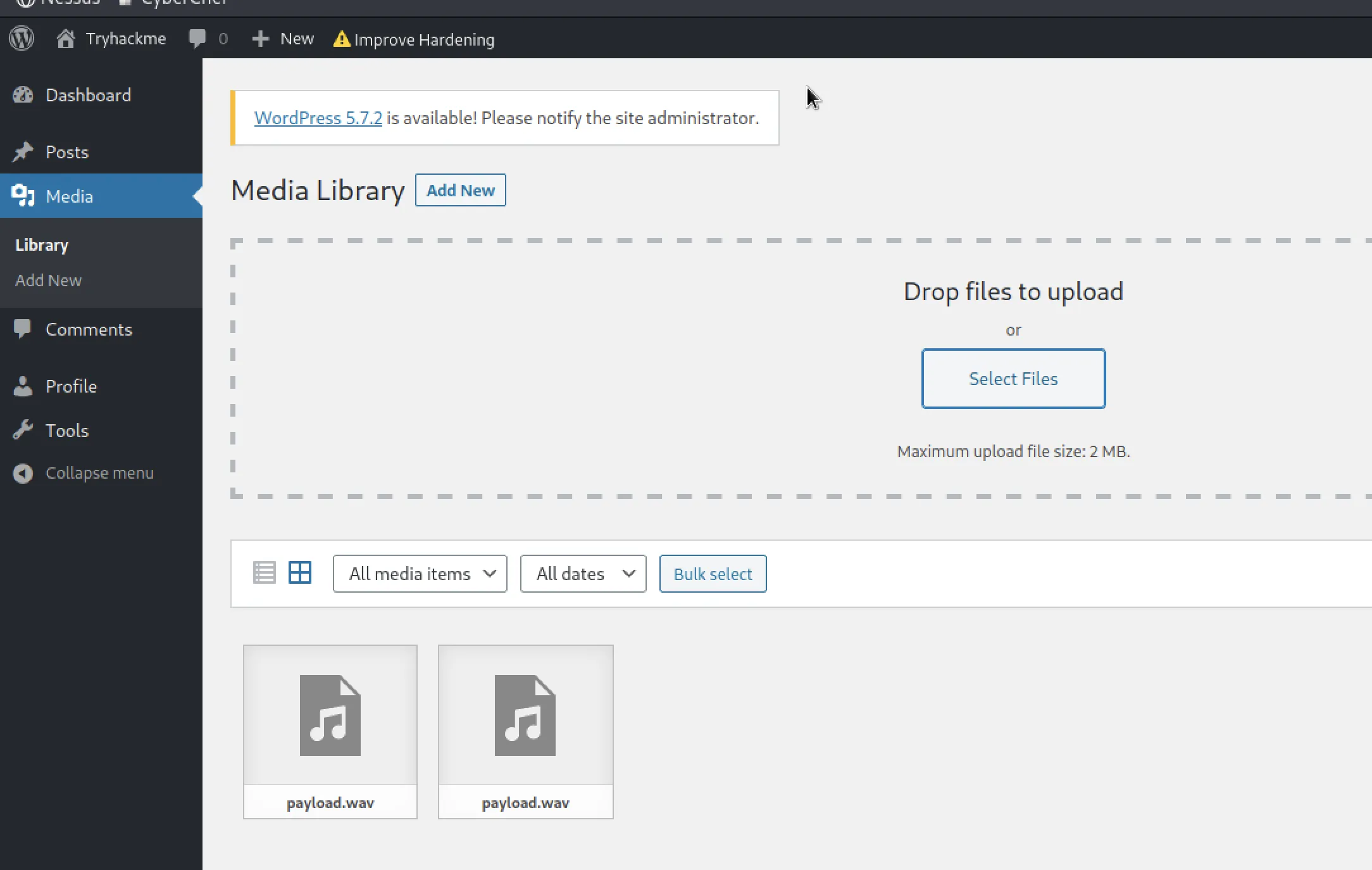This screenshot has width=1372, height=870.
Task: Click the Tryhackme home icon
Action: (66, 39)
